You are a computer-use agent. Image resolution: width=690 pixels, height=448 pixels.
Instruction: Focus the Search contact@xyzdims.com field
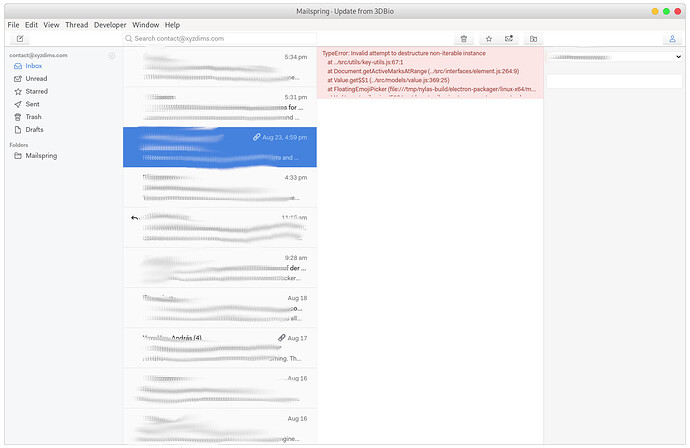point(220,39)
